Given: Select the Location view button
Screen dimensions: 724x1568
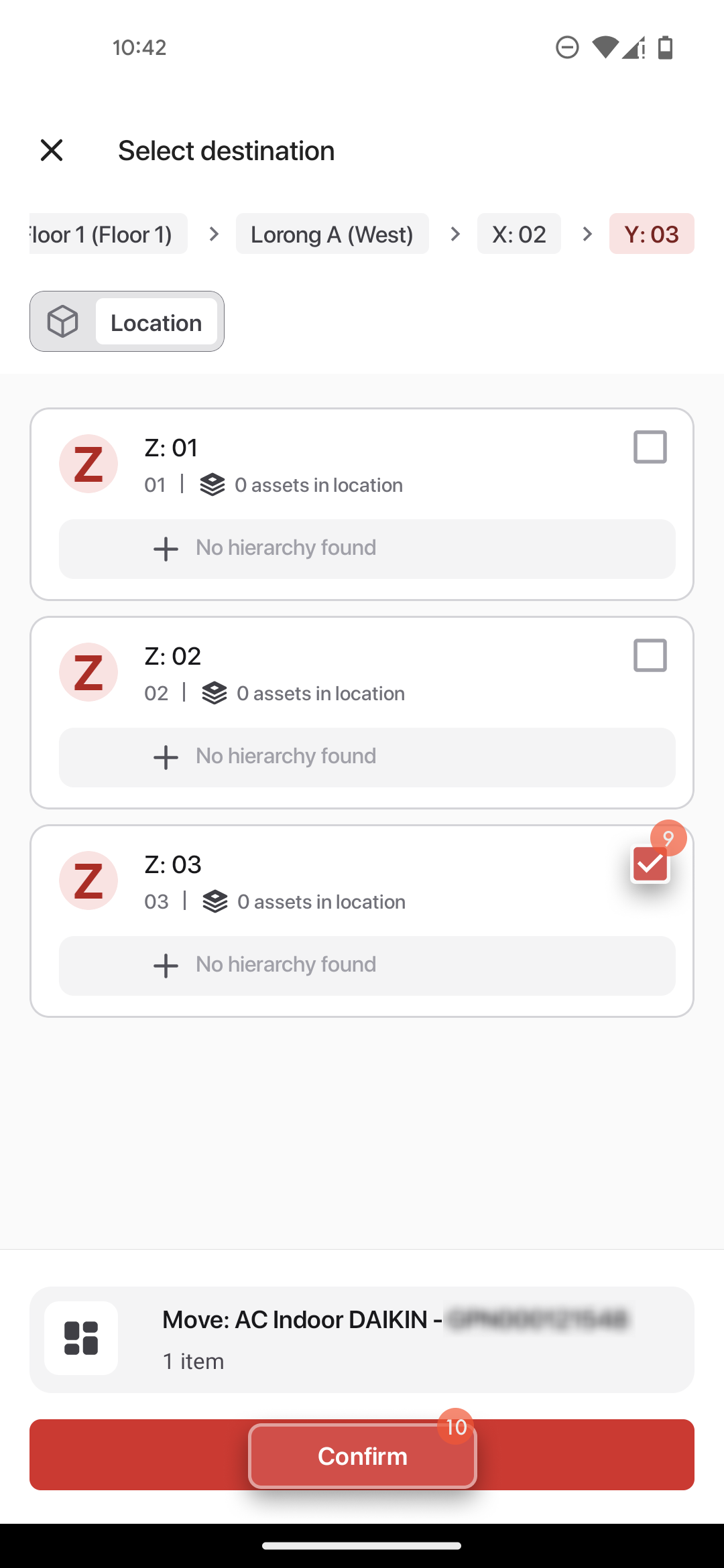Looking at the screenshot, I should tap(156, 322).
